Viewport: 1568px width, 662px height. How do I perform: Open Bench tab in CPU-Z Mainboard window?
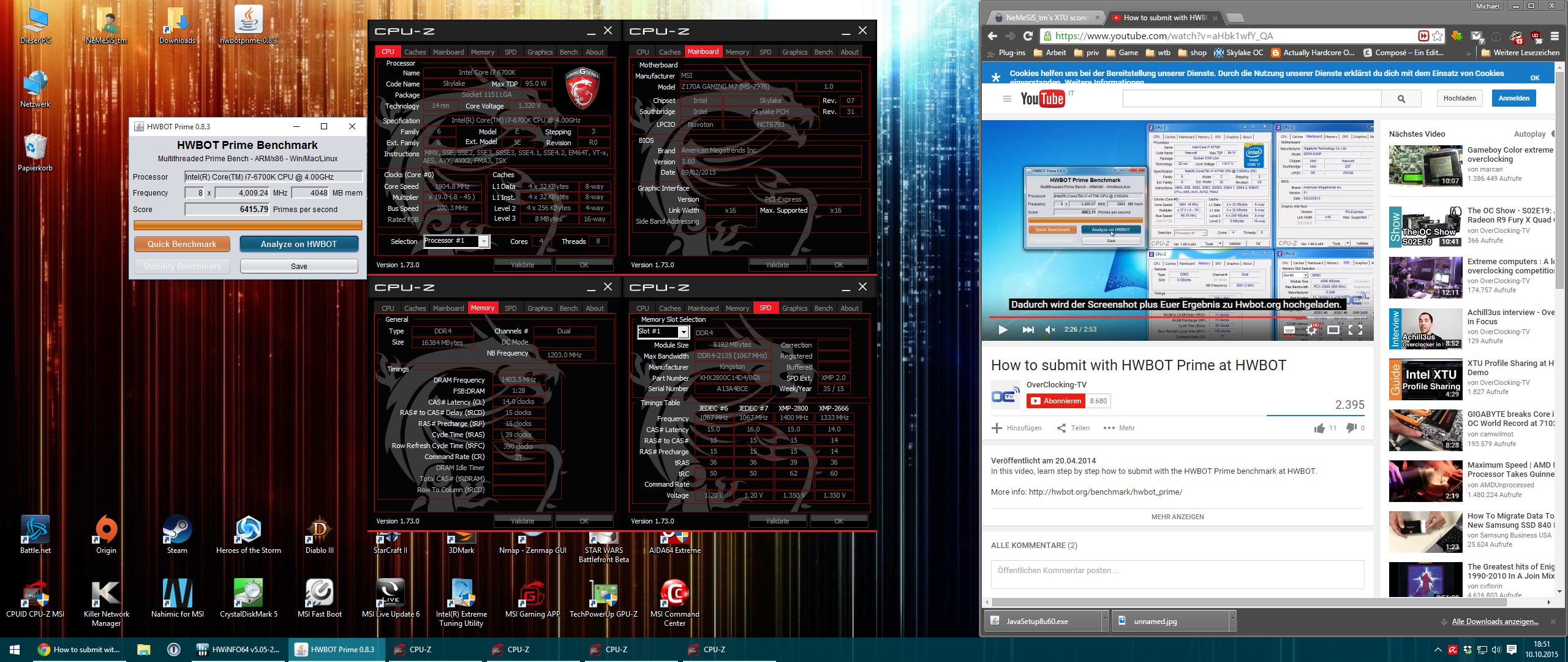[x=823, y=52]
